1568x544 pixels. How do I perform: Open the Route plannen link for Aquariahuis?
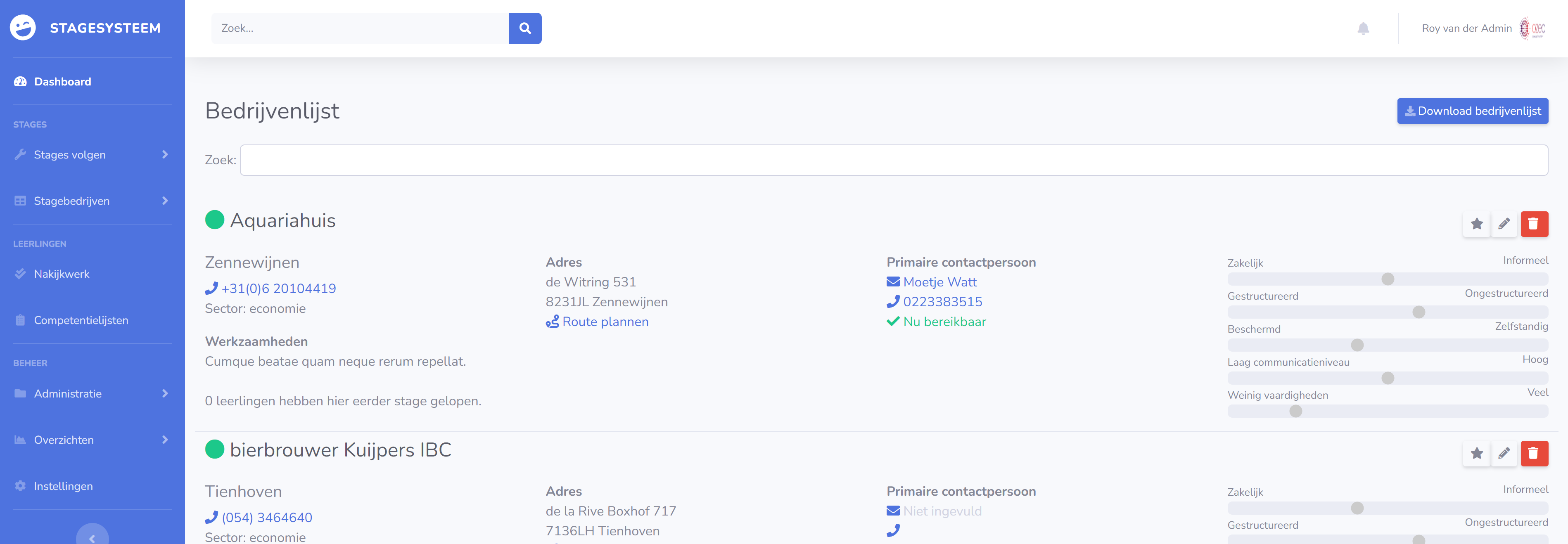(x=605, y=322)
